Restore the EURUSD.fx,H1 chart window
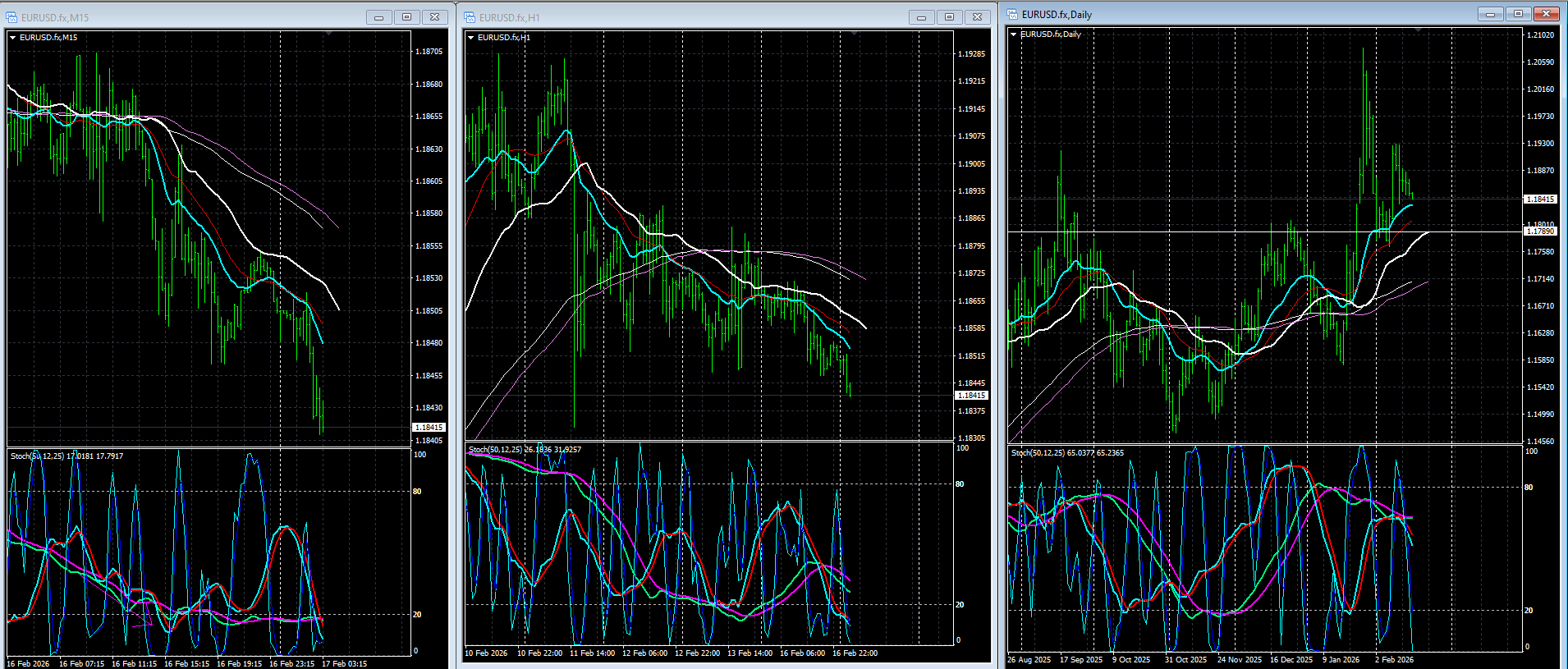1568x669 pixels. 949,17
